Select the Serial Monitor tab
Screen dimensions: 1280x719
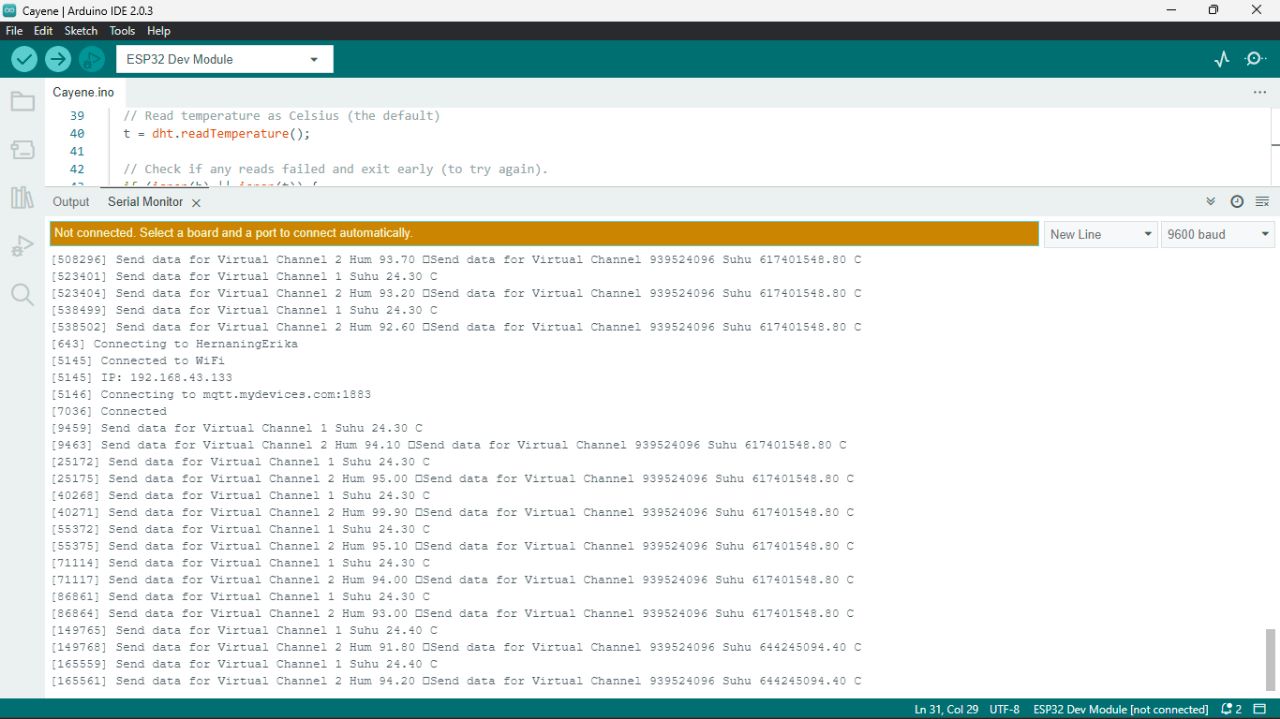[145, 202]
